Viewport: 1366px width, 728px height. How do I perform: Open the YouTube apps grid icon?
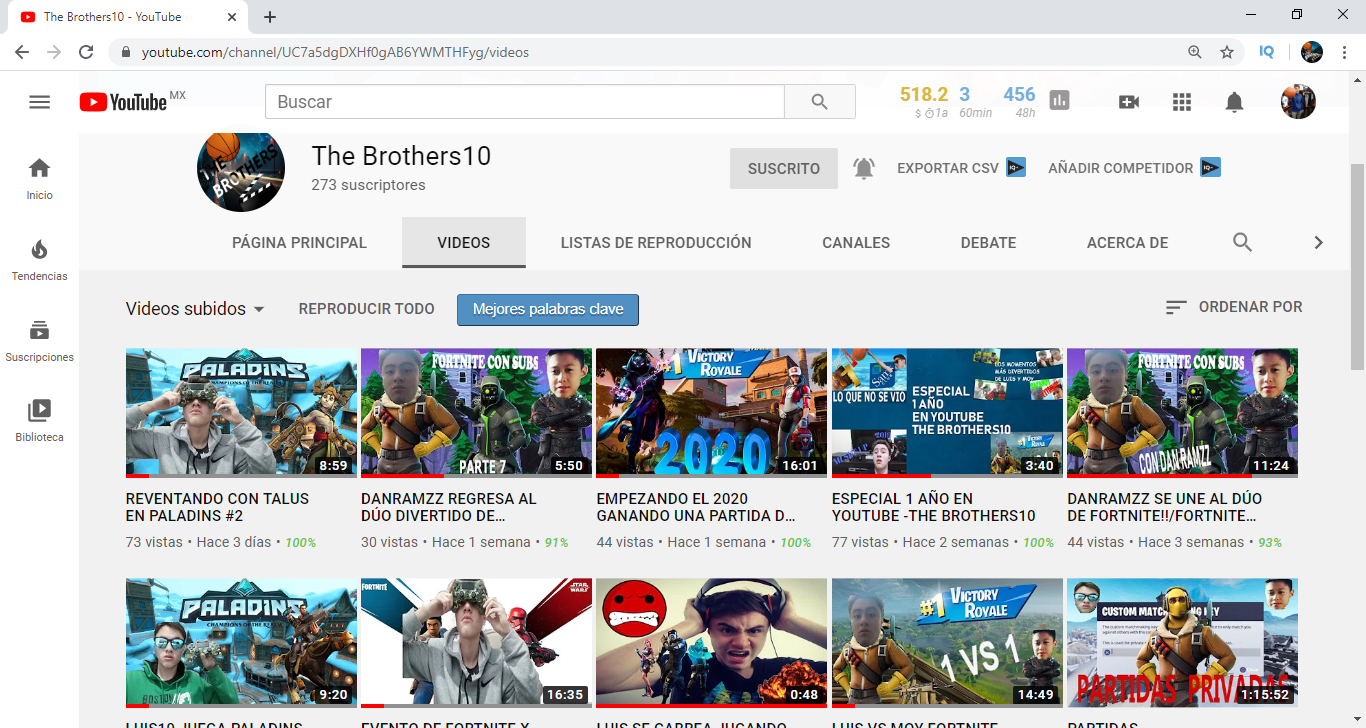pyautogui.click(x=1181, y=101)
